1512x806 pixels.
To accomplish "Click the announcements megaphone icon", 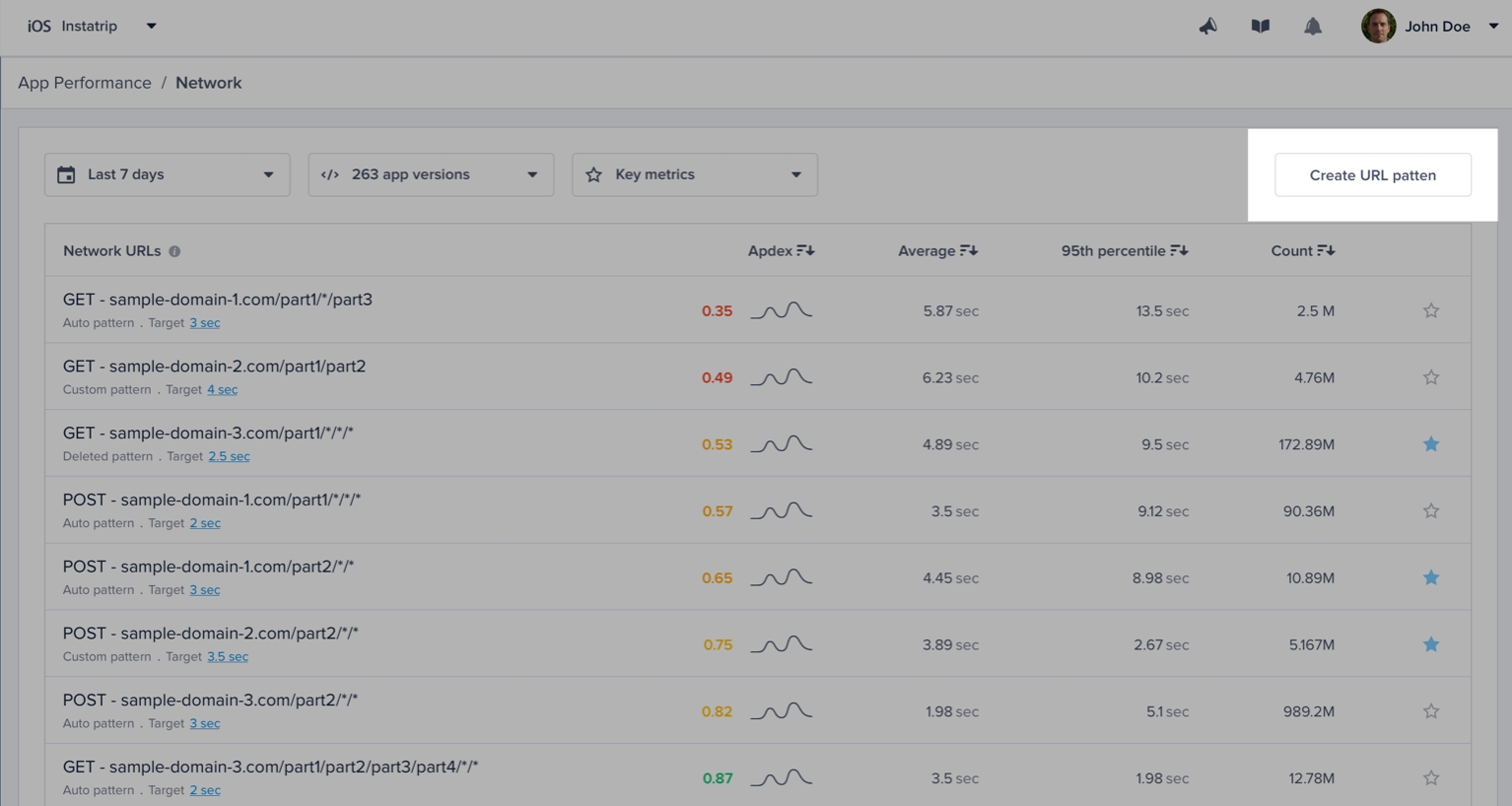I will (1207, 27).
